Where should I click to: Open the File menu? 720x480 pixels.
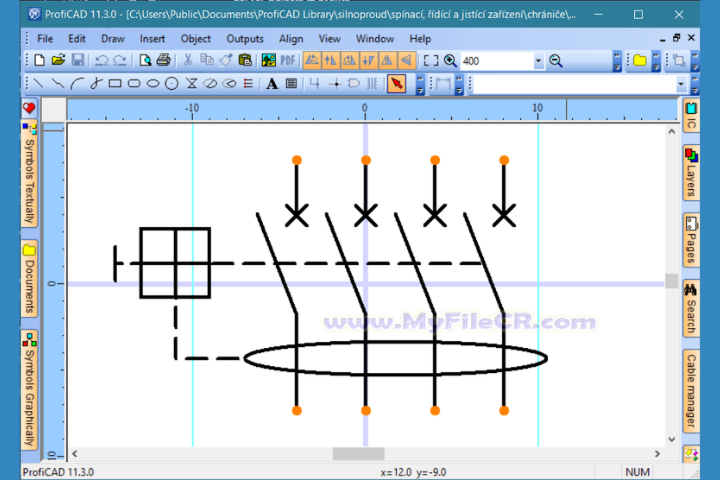point(45,39)
